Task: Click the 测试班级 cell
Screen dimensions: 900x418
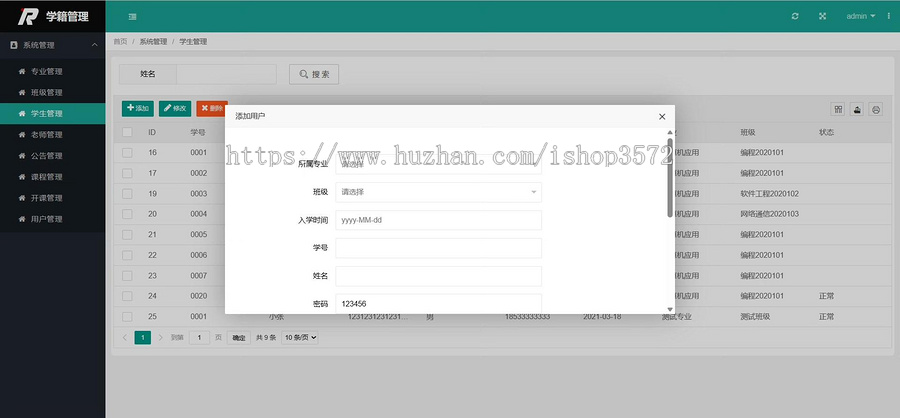Action: [755, 316]
